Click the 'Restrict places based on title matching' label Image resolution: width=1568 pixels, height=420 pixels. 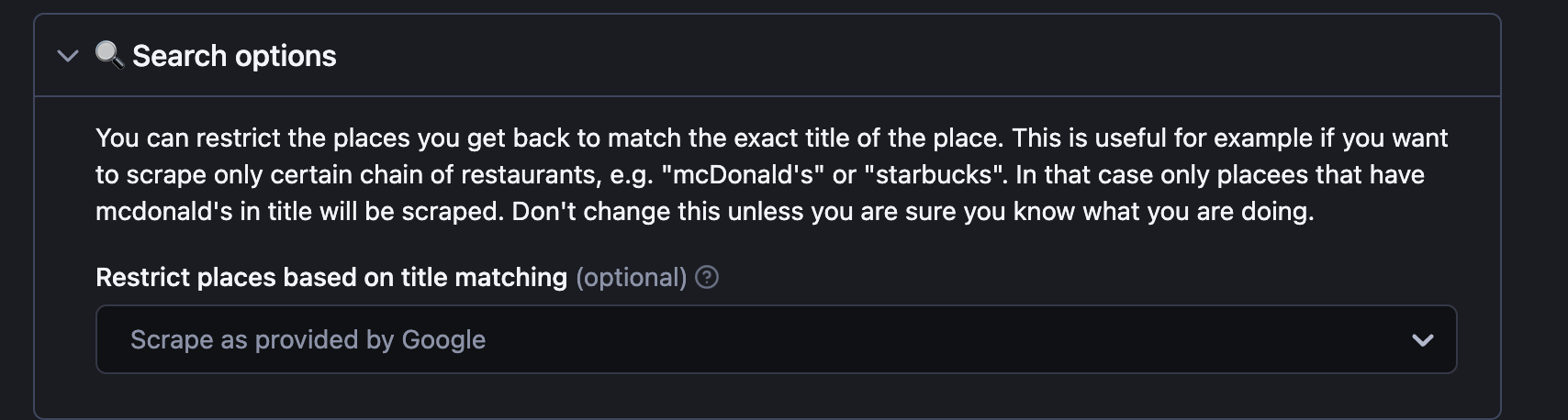pos(331,277)
